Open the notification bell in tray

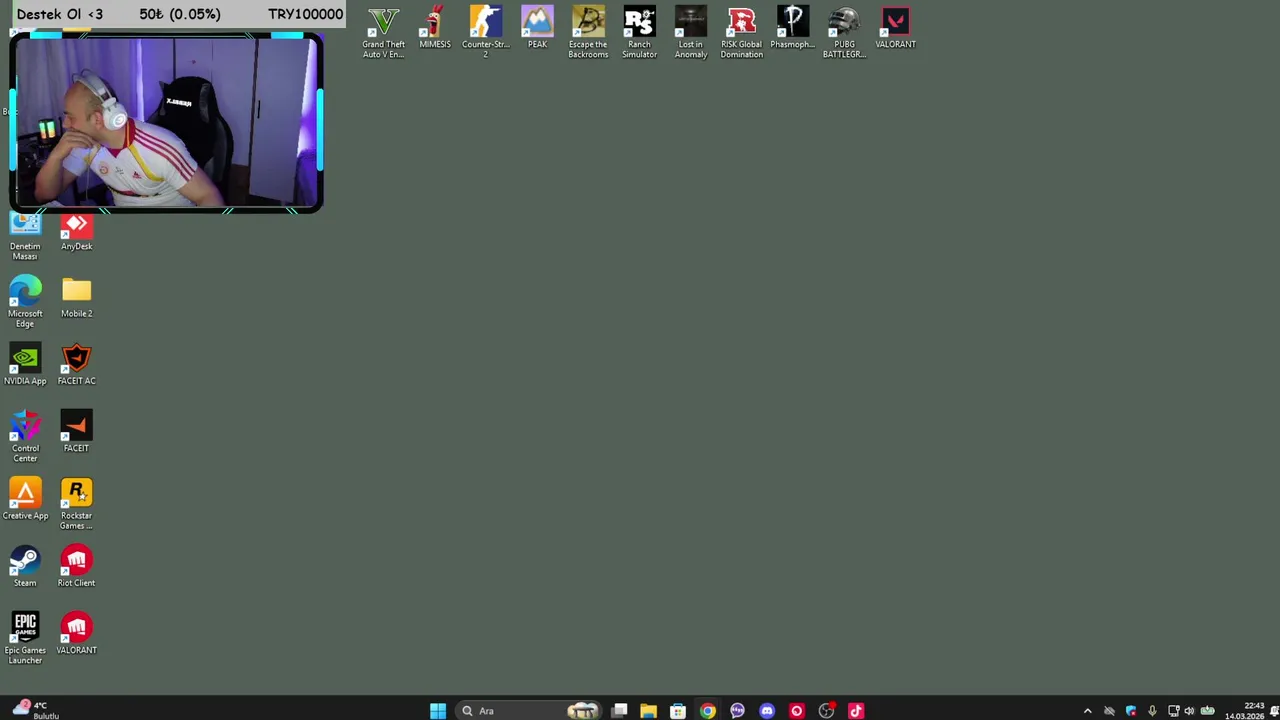coord(1275,711)
